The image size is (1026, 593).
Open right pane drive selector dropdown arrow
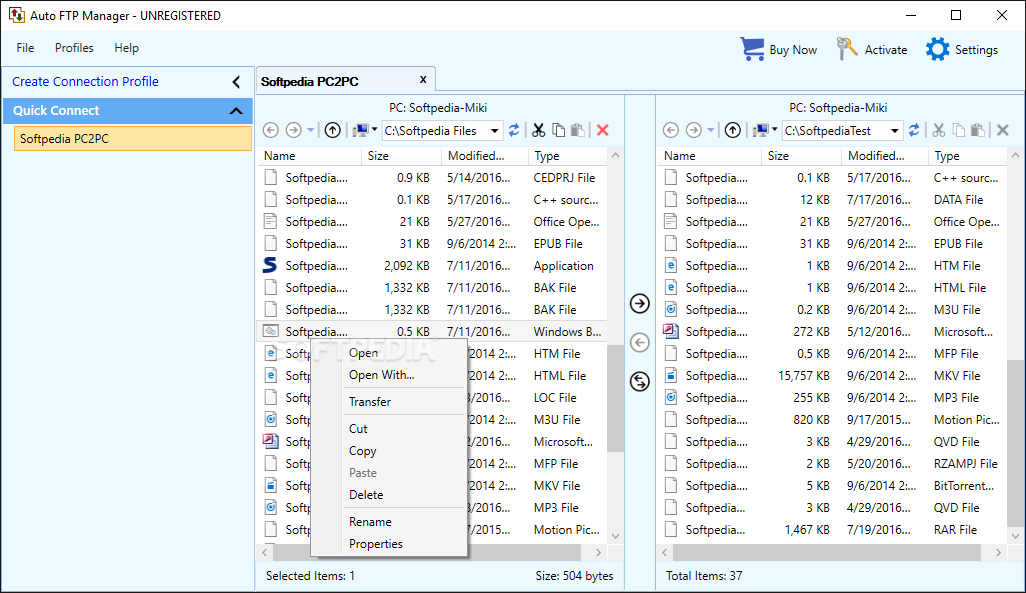pos(774,130)
